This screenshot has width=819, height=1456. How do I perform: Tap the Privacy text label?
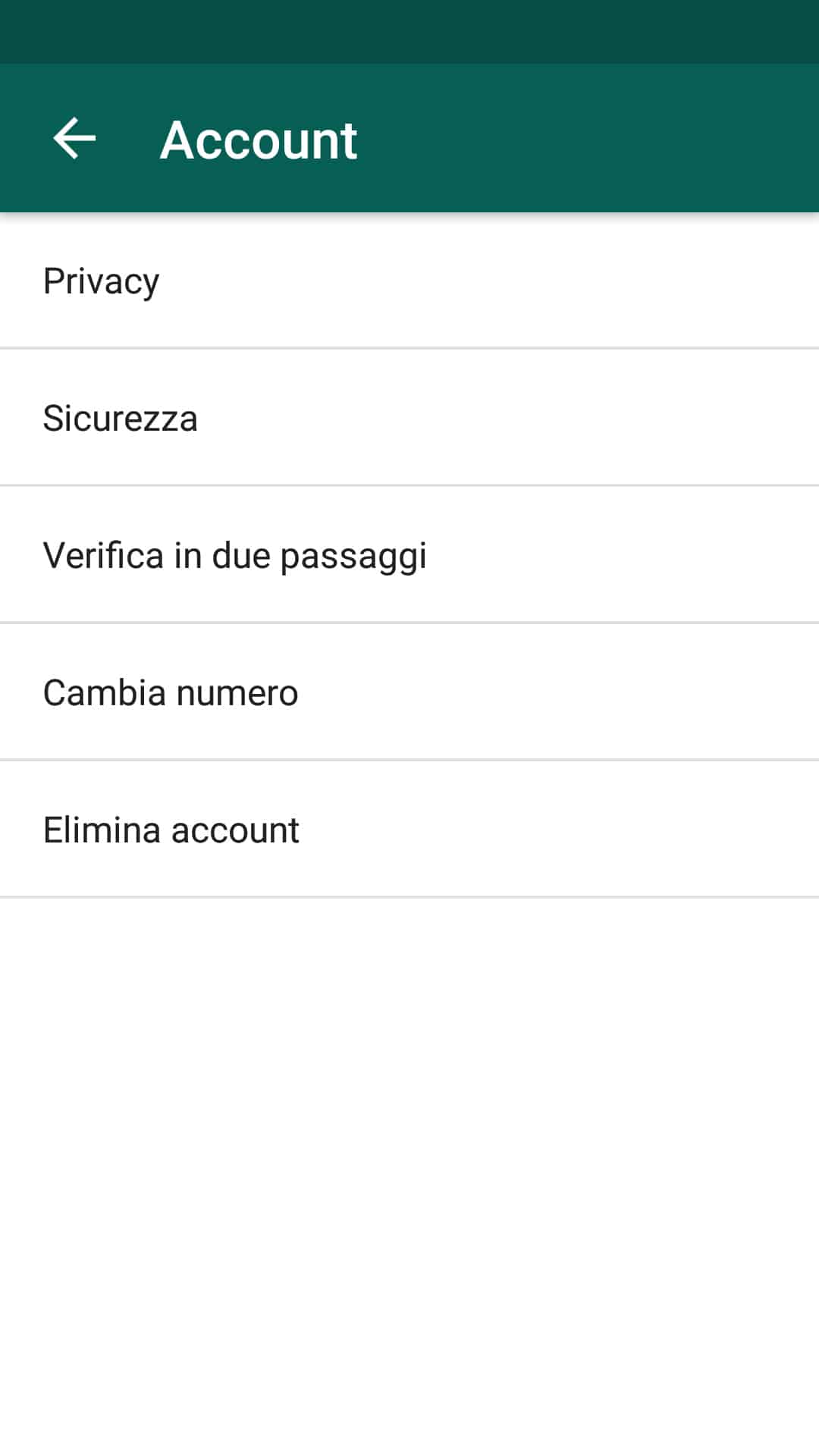click(101, 281)
